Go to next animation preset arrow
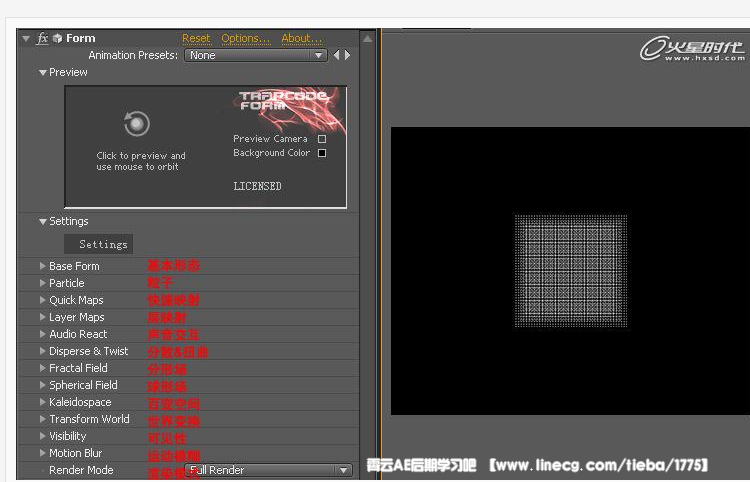The width and height of the screenshot is (750, 482). click(348, 56)
